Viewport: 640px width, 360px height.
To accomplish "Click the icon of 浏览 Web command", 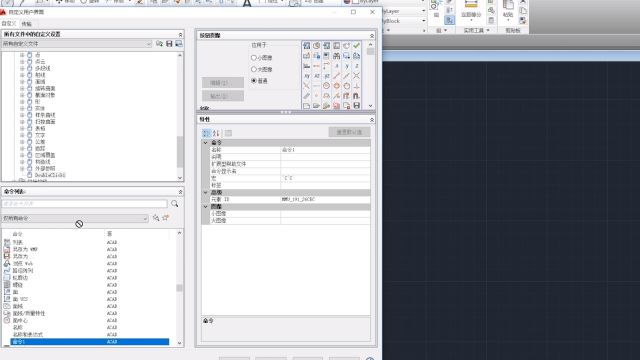I will tap(7, 263).
